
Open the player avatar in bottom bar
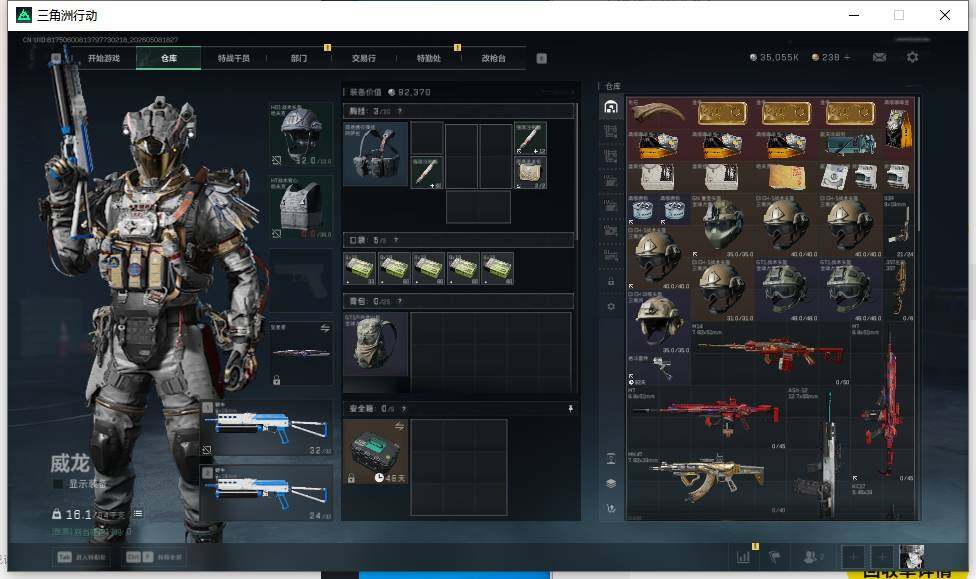(x=911, y=557)
